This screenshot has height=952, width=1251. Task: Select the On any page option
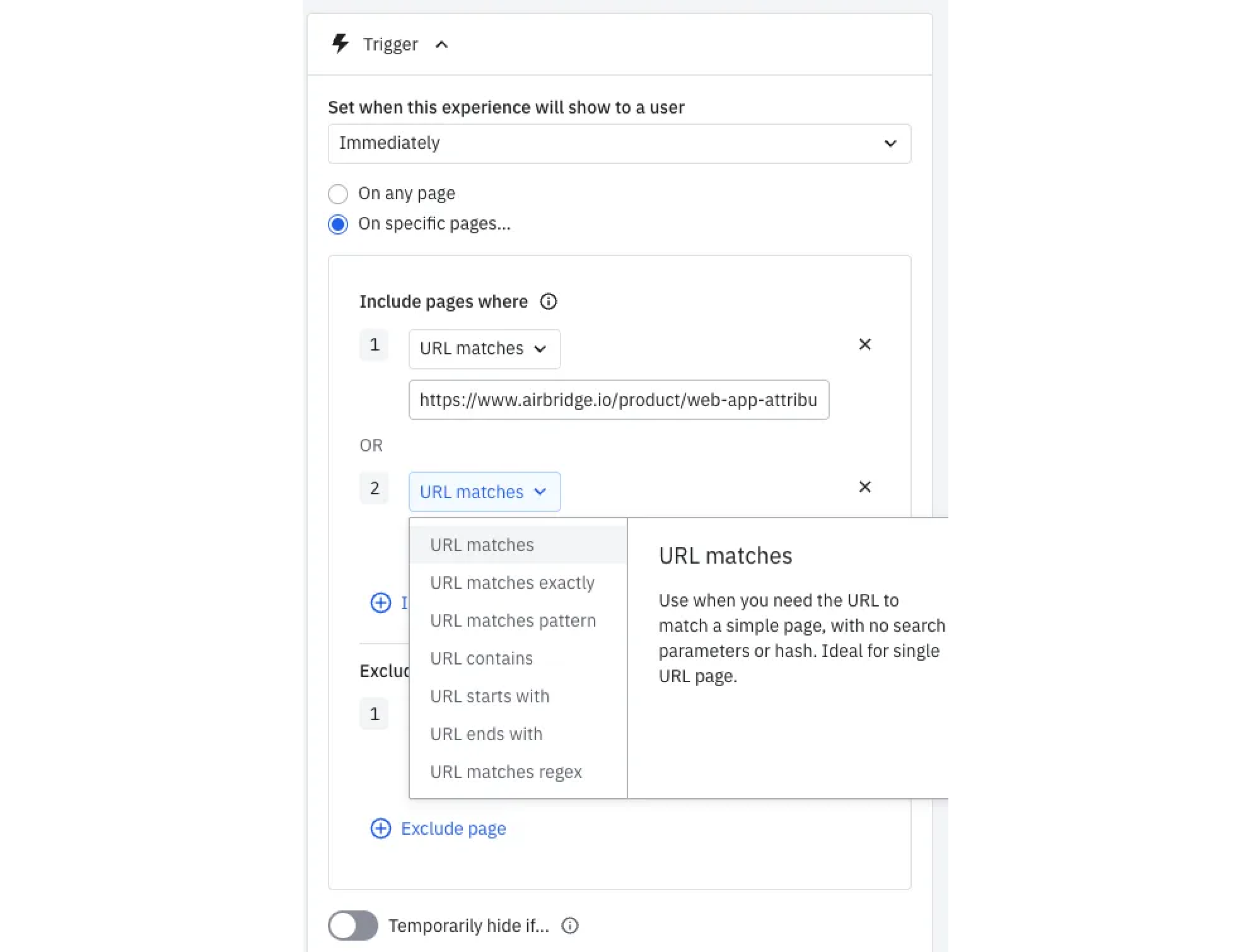click(x=338, y=194)
